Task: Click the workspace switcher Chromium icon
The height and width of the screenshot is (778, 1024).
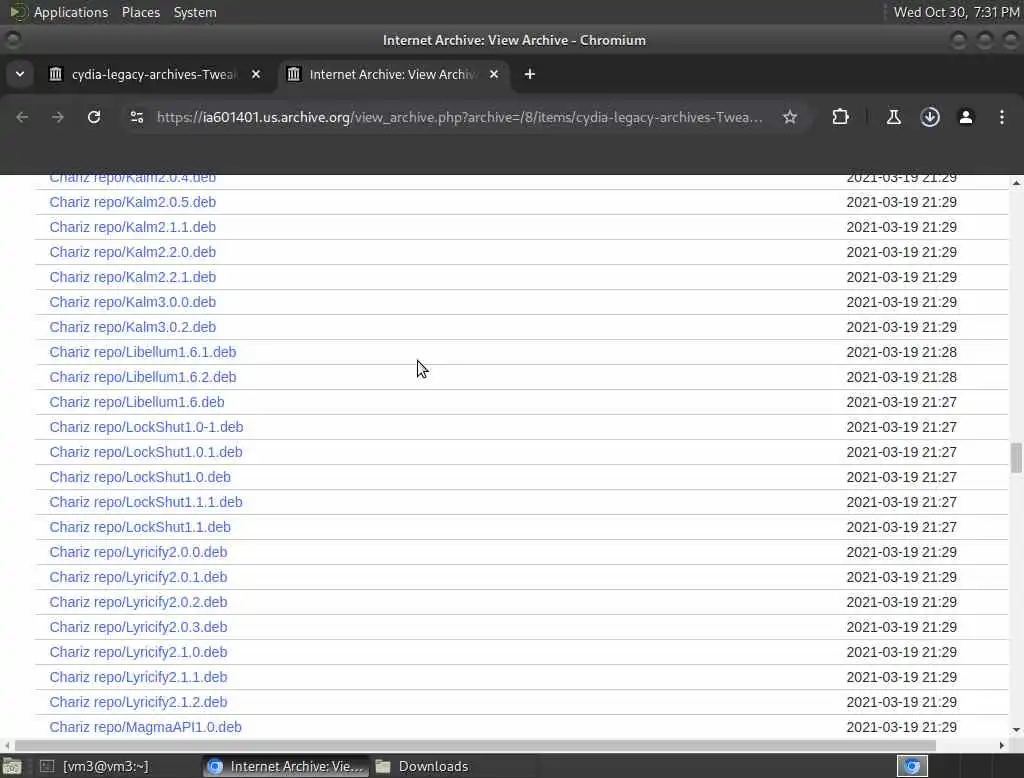Action: tap(912, 766)
